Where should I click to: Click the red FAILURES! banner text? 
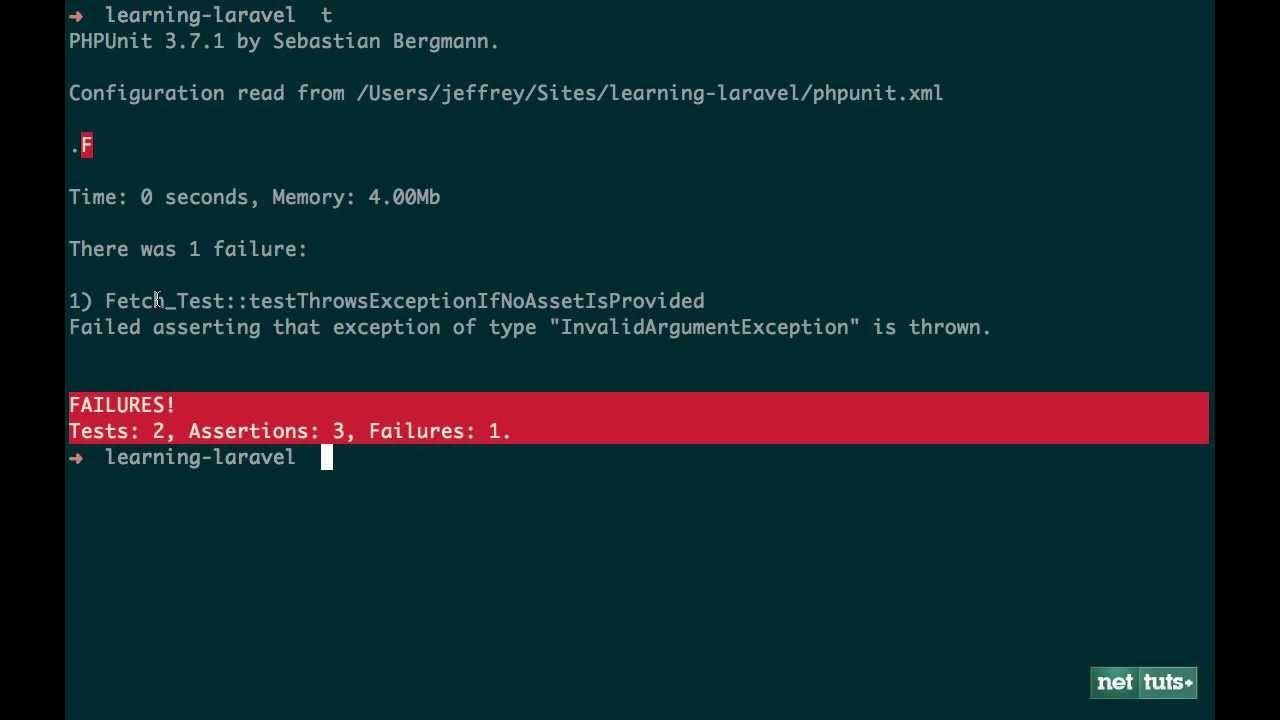[x=122, y=405]
